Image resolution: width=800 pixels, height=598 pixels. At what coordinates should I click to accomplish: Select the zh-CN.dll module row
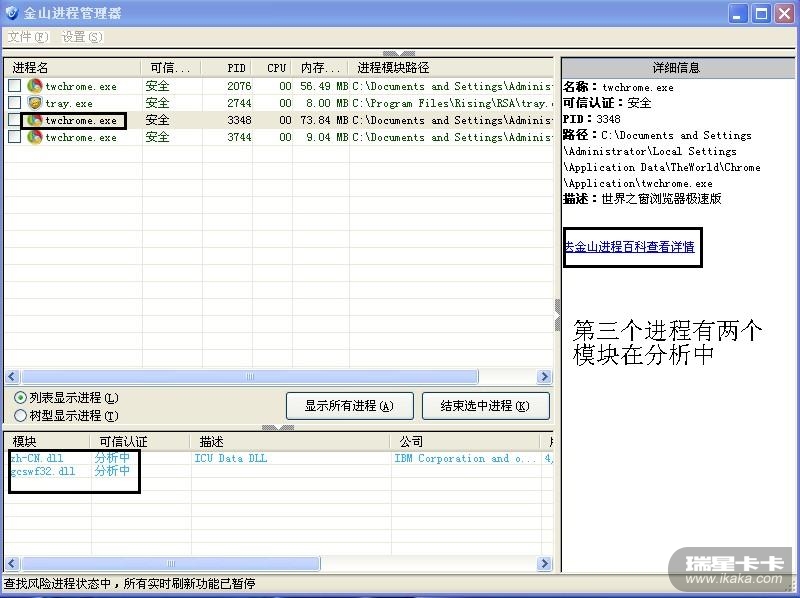[x=278, y=458]
